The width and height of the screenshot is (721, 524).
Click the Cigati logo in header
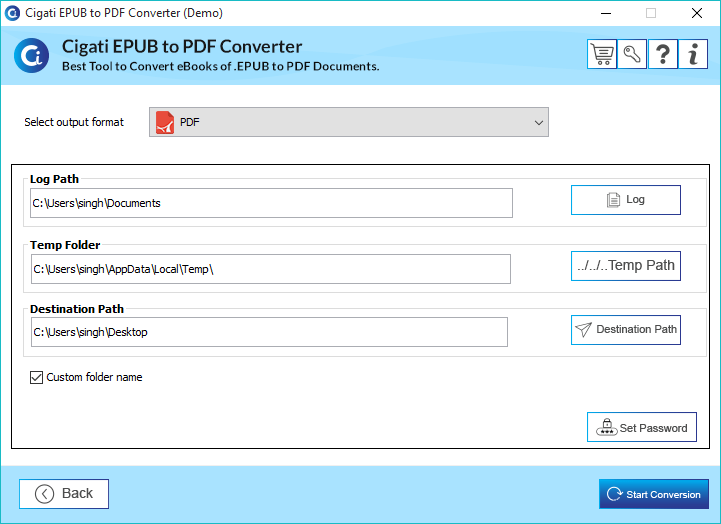point(31,56)
